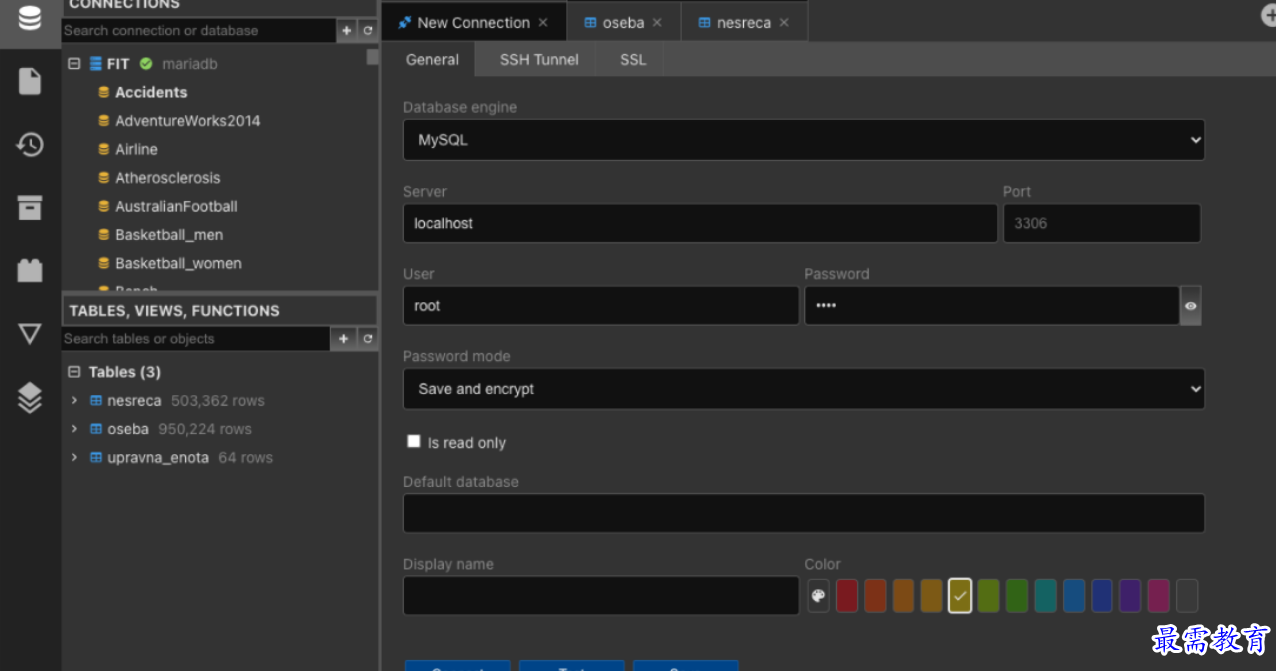The height and width of the screenshot is (671, 1276).
Task: Collapse the Tables (3) group
Action: (74, 372)
